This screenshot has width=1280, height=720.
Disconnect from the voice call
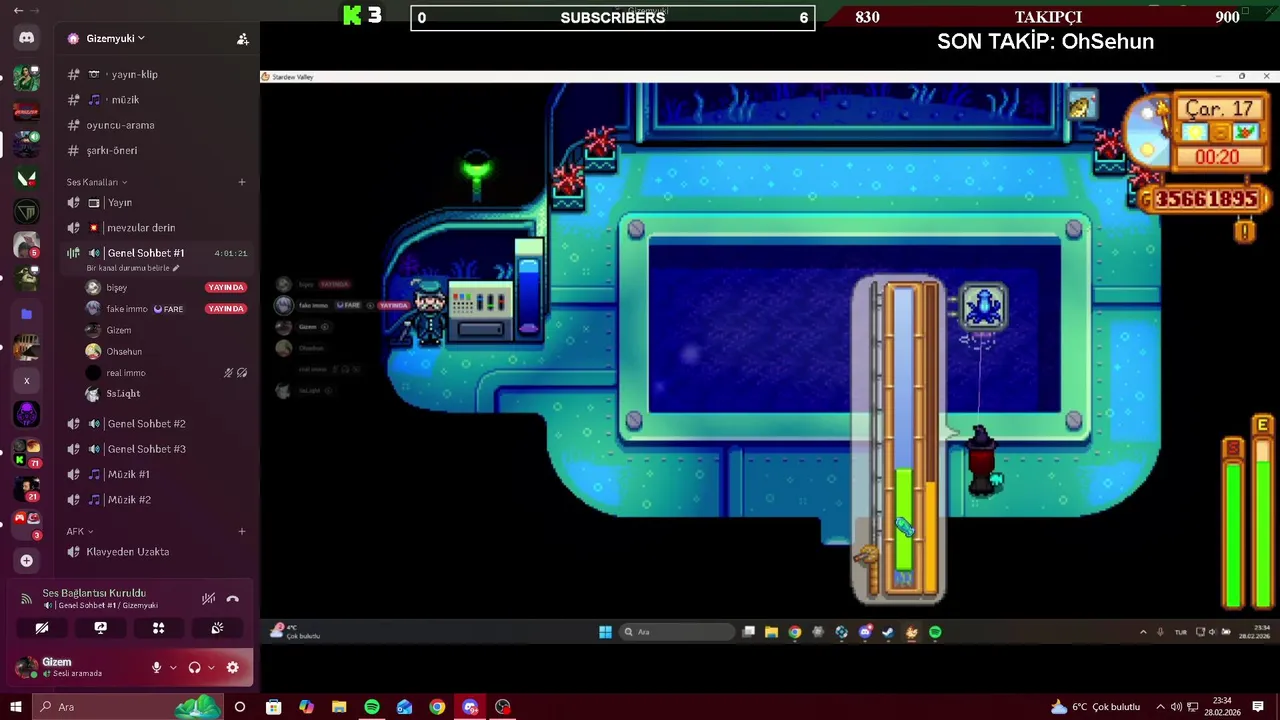click(x=233, y=598)
